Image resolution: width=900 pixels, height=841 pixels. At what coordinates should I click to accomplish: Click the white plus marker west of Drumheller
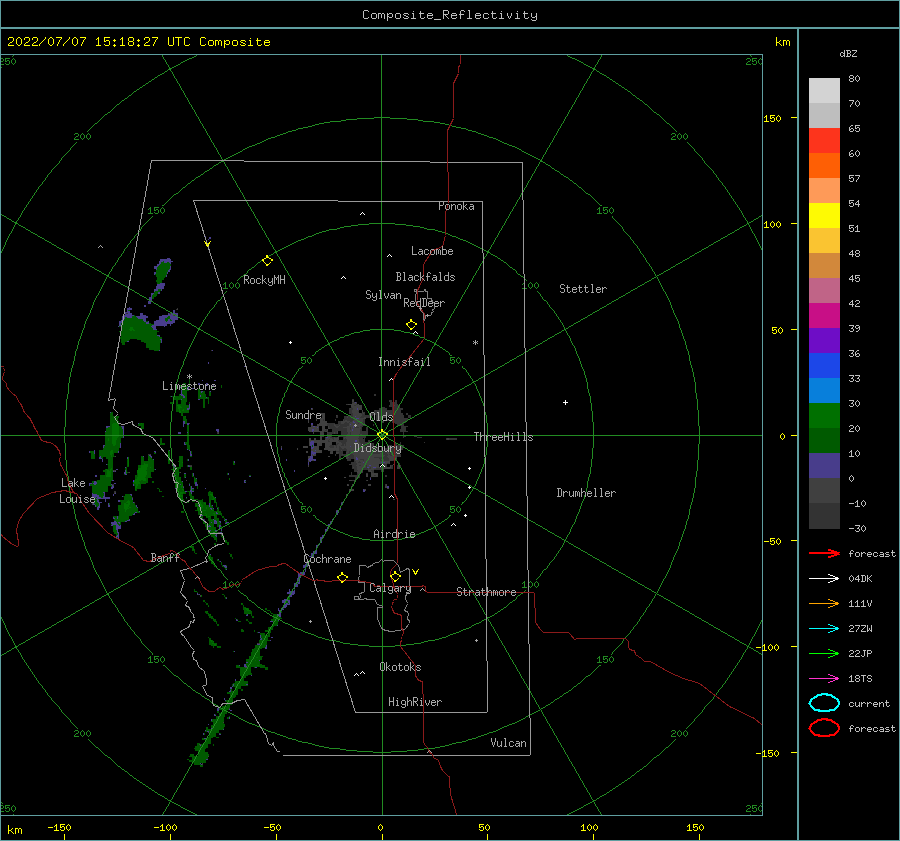pos(565,402)
